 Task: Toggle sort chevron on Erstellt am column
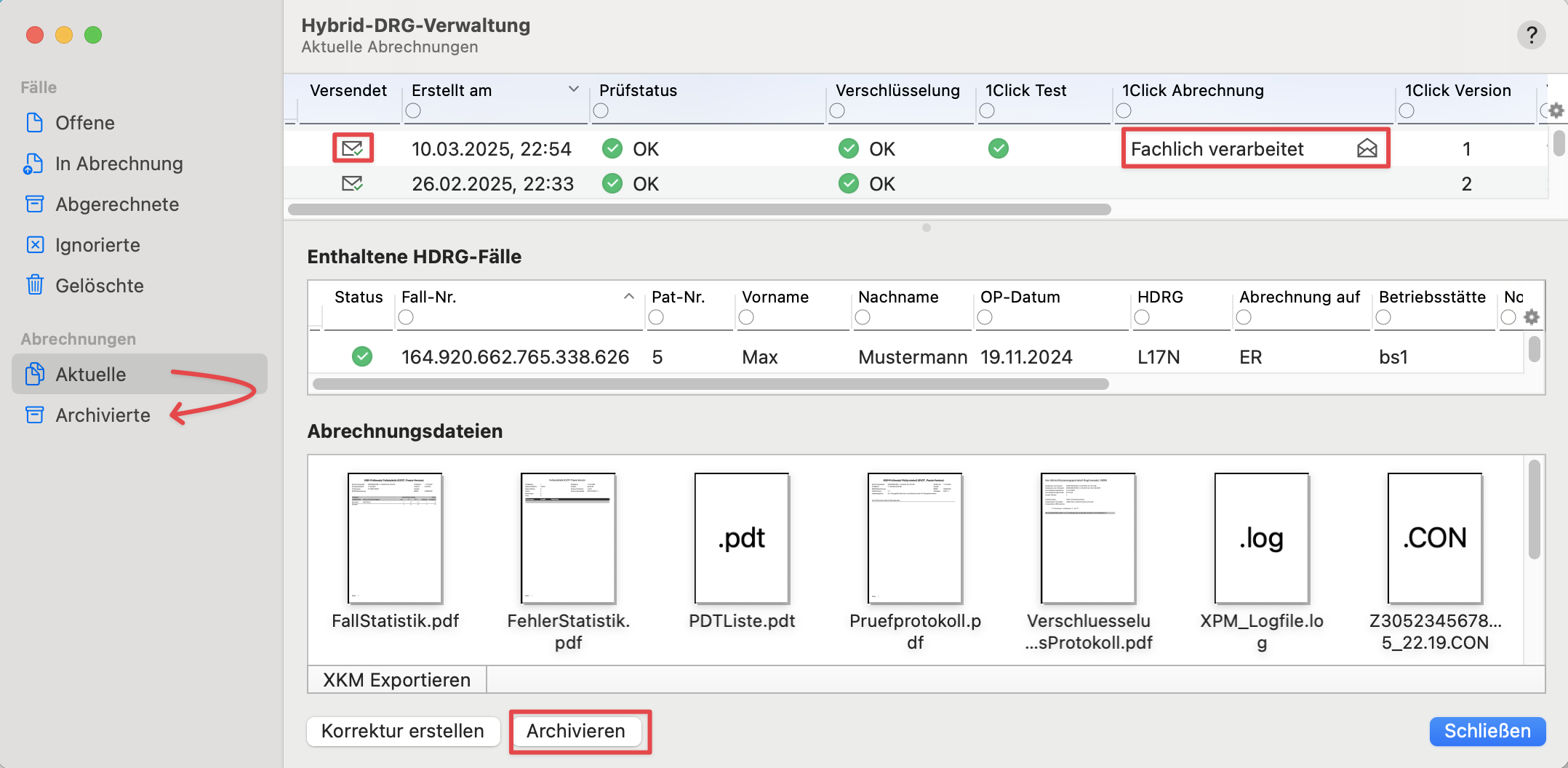[574, 89]
